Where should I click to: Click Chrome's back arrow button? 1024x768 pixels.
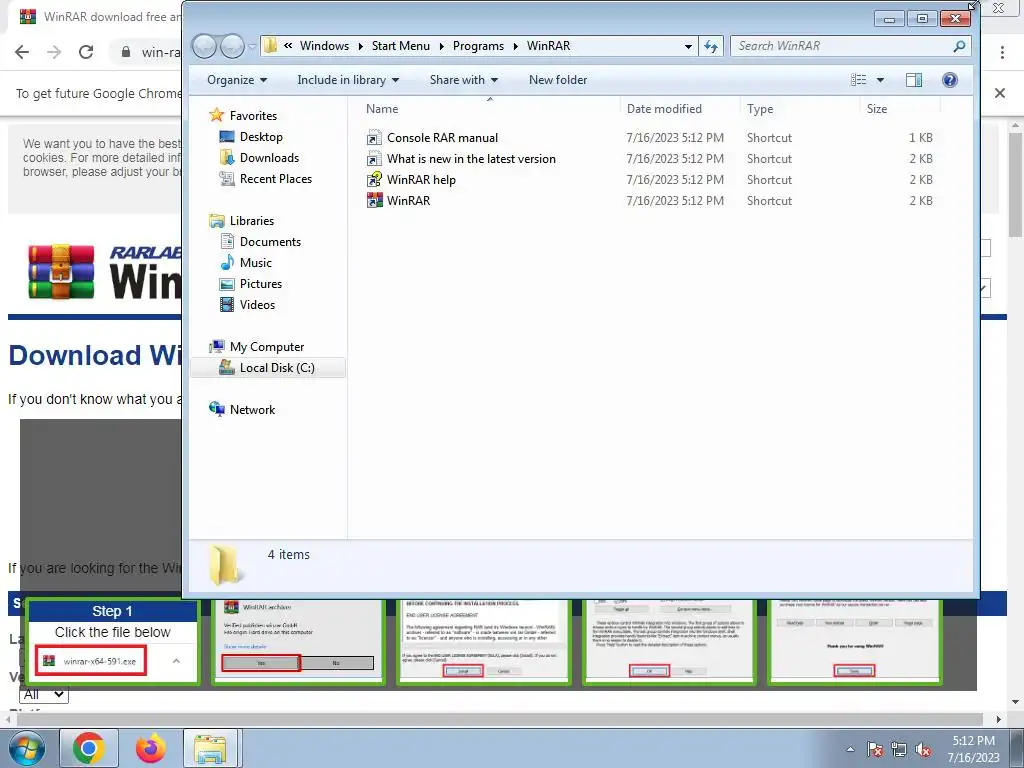coord(22,52)
